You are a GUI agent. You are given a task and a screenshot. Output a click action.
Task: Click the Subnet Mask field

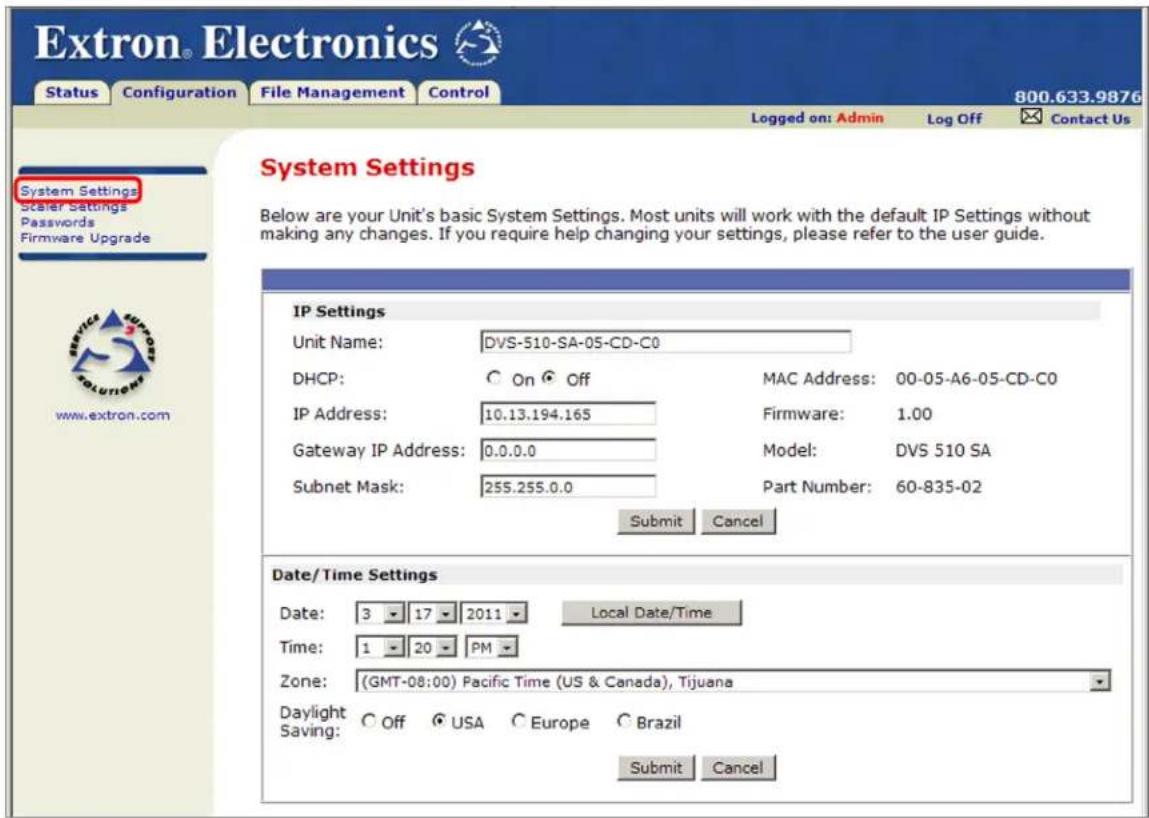click(x=568, y=487)
